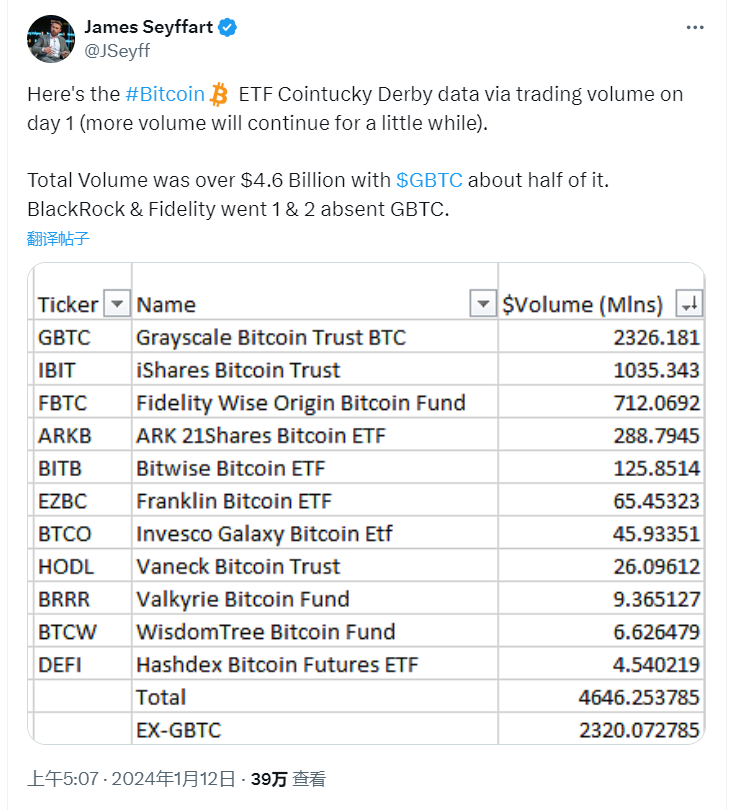Viewport: 741px width, 810px height.
Task: Click the Grayscale Bitcoin Trust BTC cell
Action: coord(271,337)
